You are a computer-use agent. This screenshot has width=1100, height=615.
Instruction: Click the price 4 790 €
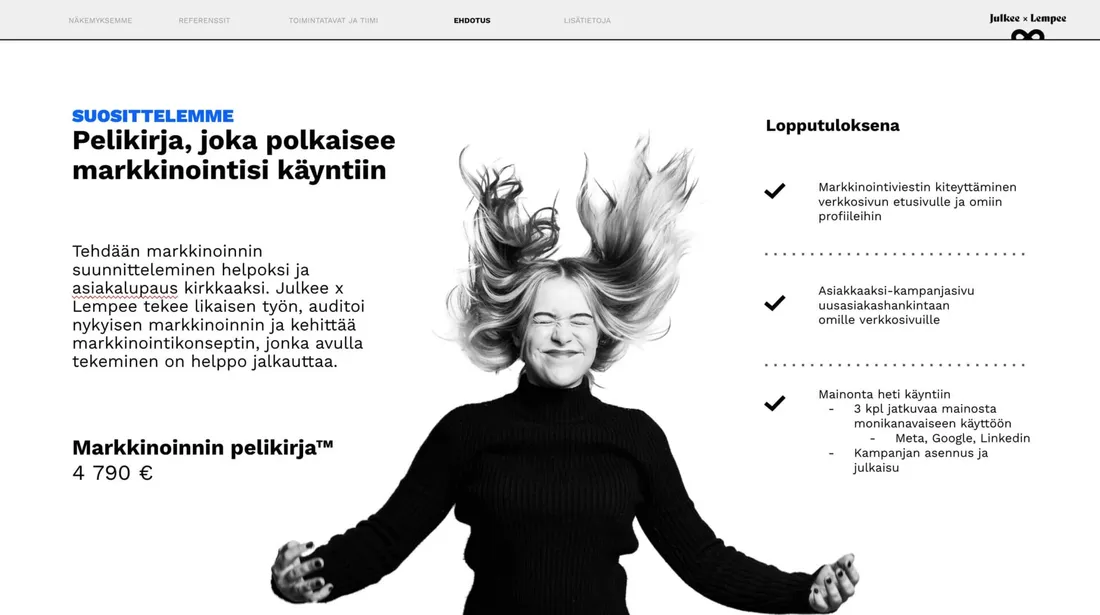(112, 473)
